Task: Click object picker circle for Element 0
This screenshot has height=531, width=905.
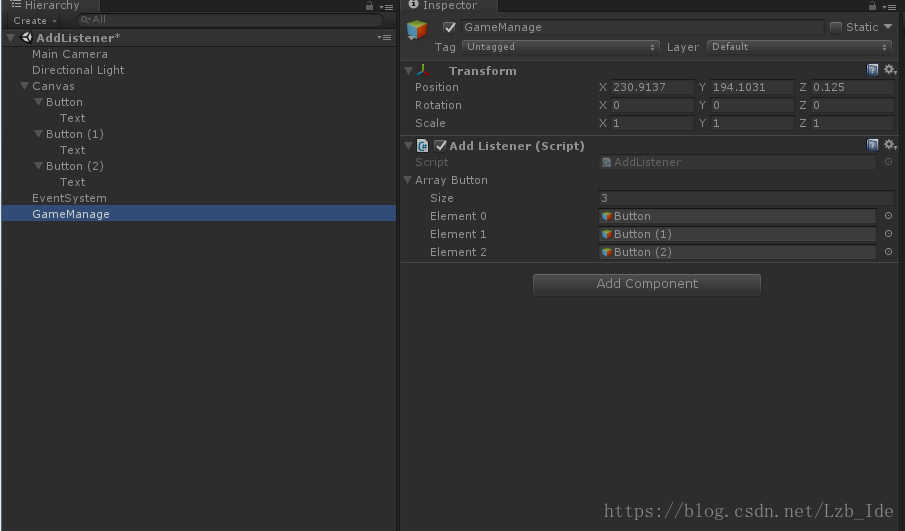Action: tap(888, 216)
